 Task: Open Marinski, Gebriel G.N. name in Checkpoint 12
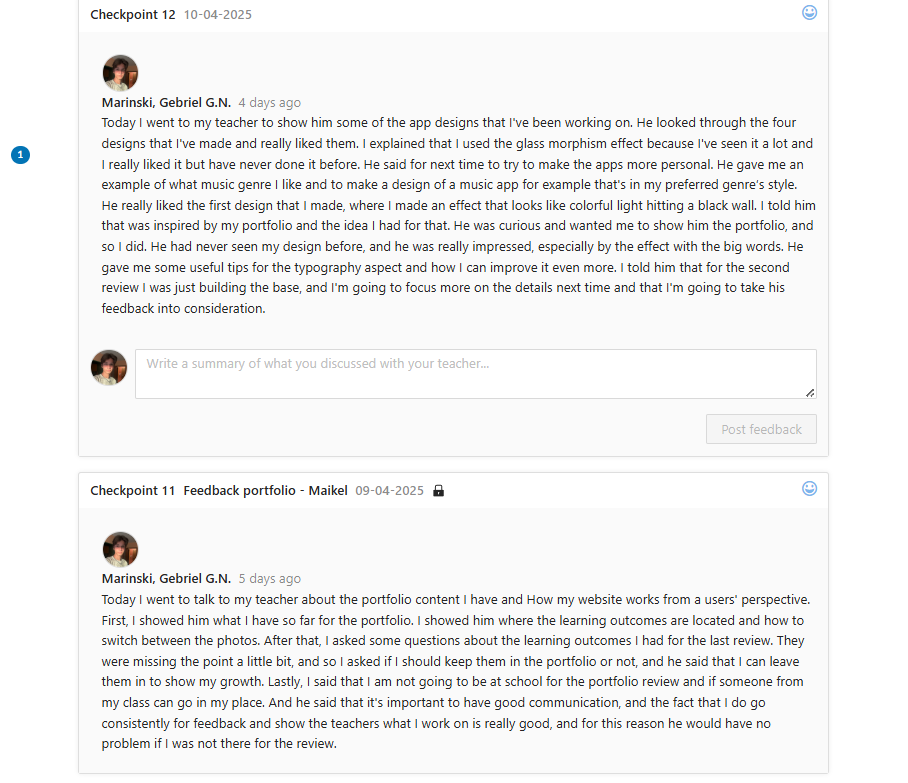(166, 103)
